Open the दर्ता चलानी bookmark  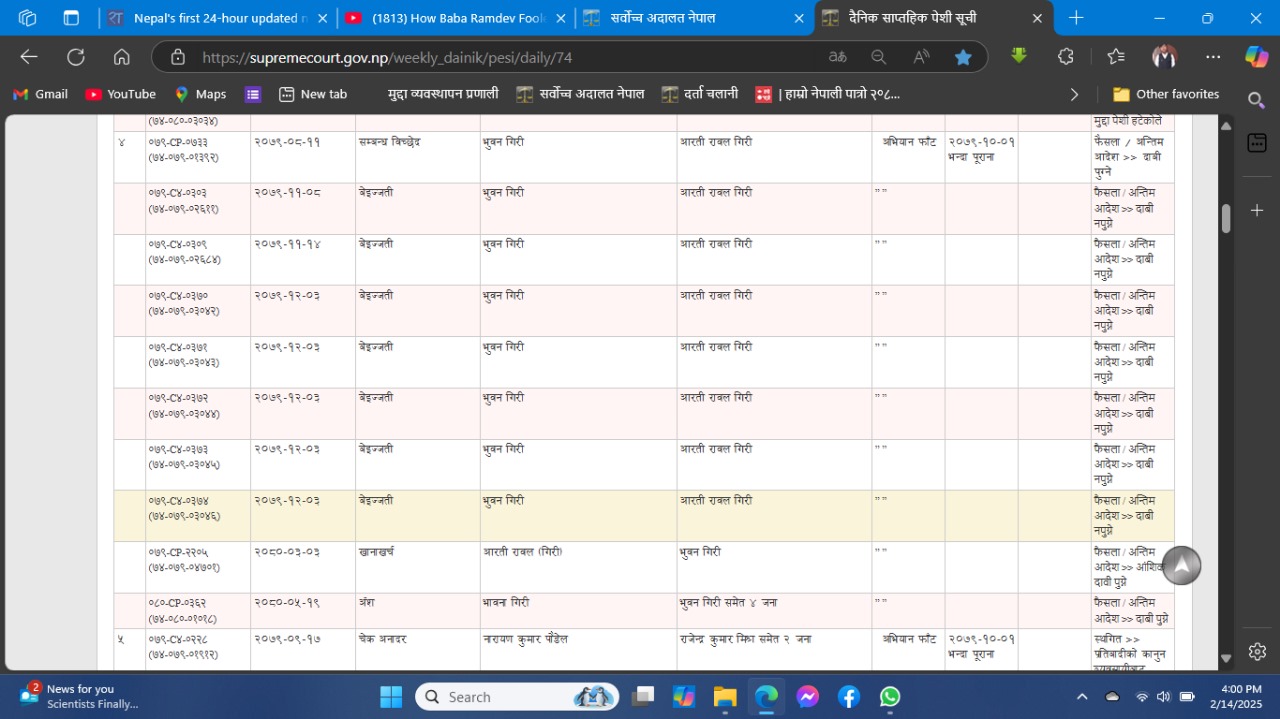tap(700, 94)
